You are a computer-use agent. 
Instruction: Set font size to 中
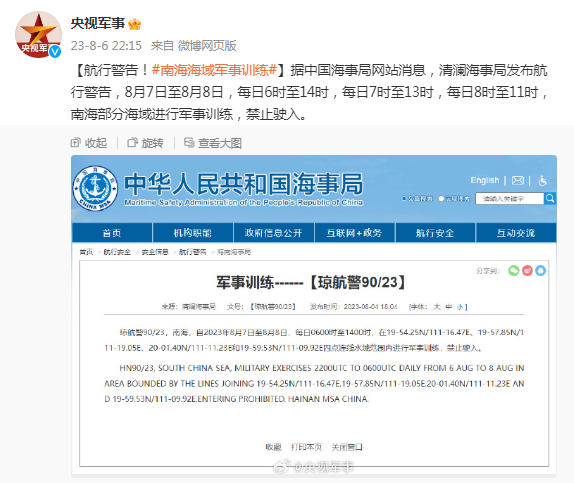(x=449, y=307)
